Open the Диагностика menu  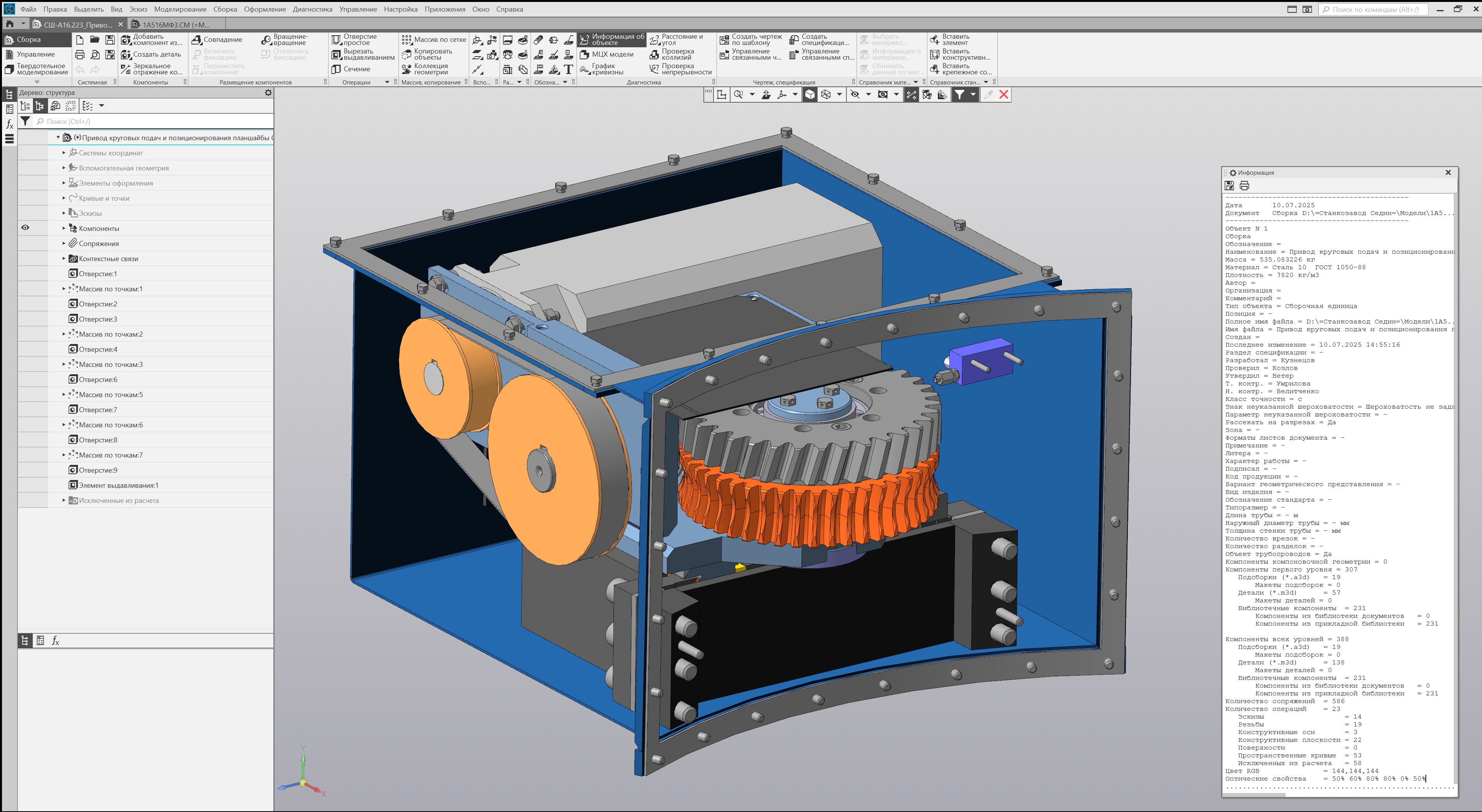pos(312,9)
